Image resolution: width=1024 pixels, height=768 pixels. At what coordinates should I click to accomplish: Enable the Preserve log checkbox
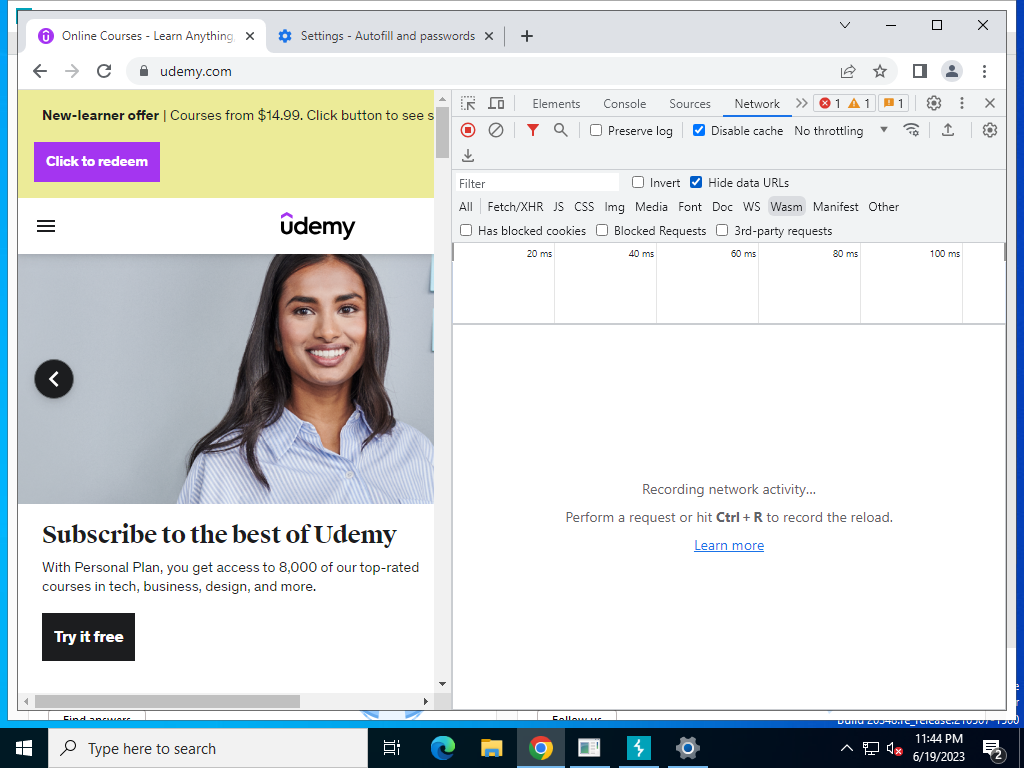pos(596,130)
